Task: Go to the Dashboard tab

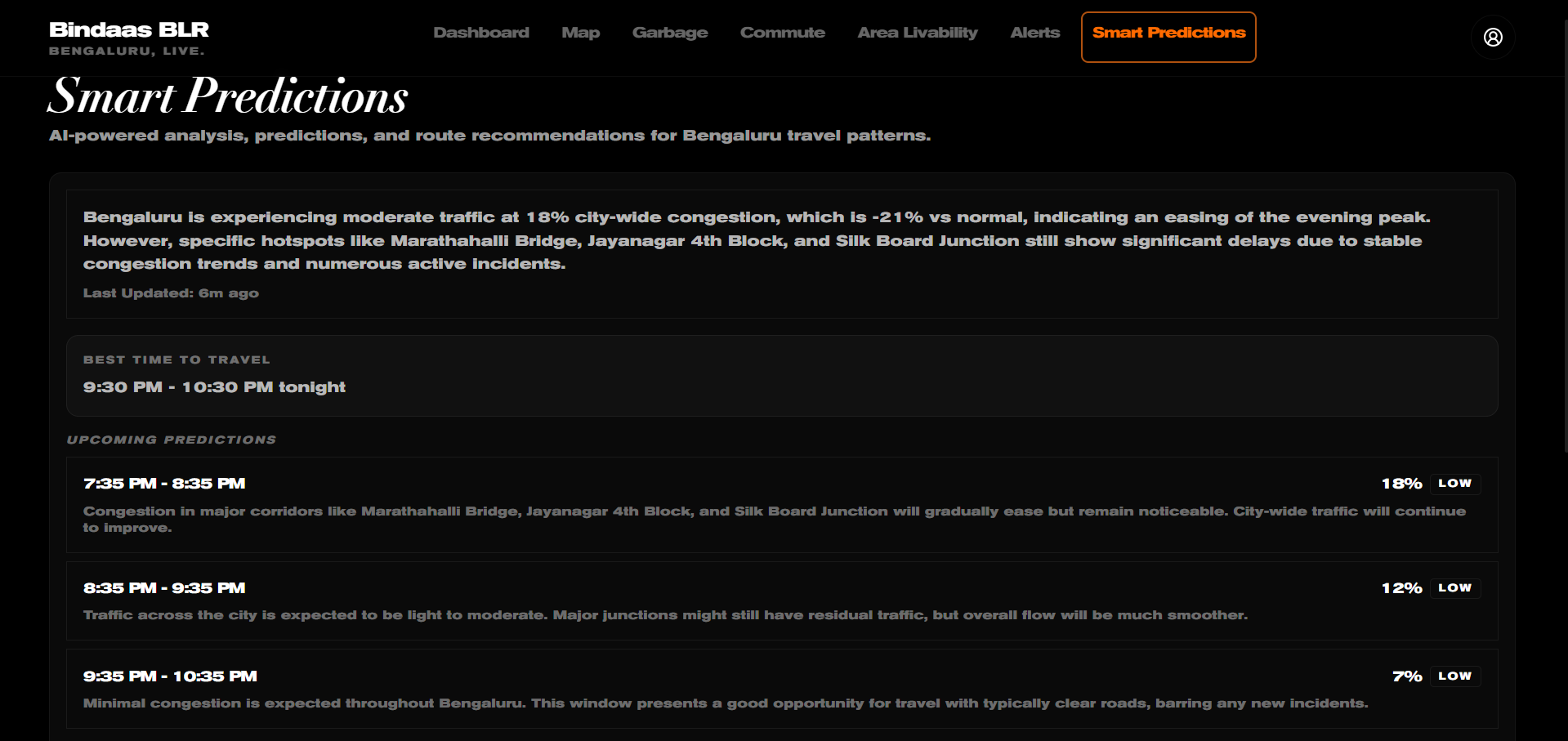Action: click(x=481, y=33)
